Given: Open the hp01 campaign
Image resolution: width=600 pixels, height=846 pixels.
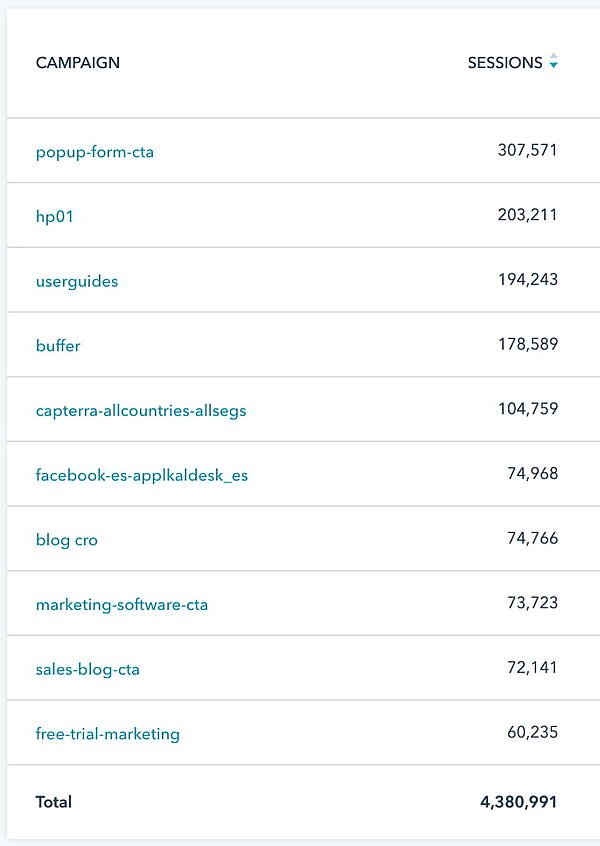Looking at the screenshot, I should point(52,216).
